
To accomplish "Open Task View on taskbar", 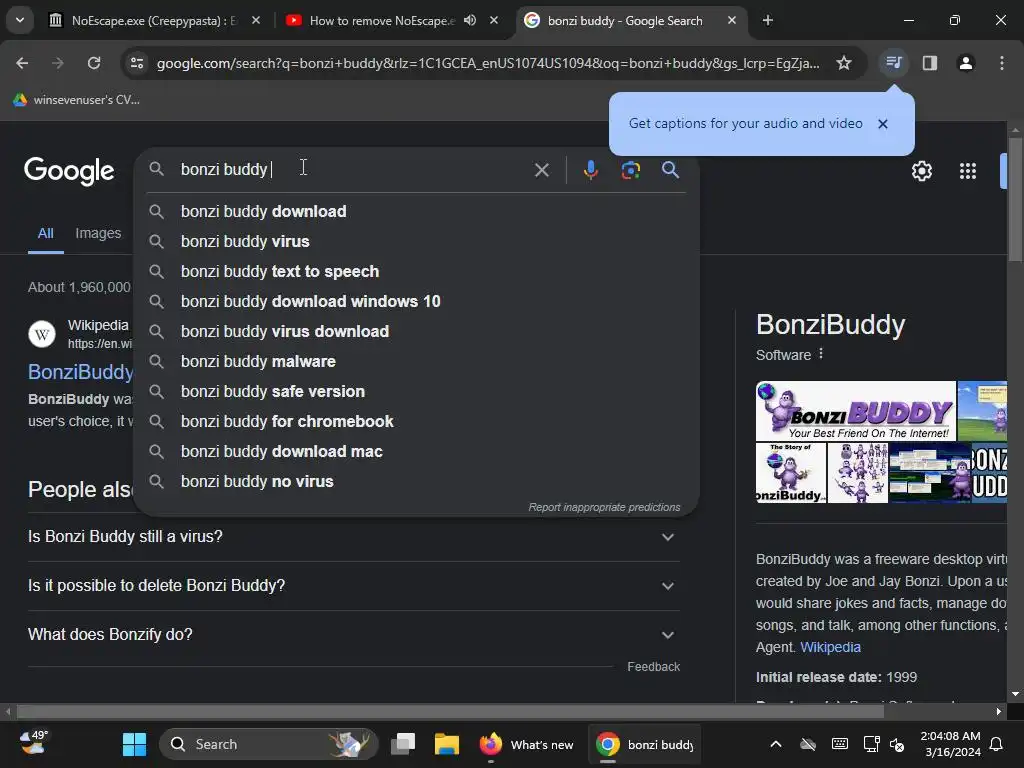I will coord(403,744).
